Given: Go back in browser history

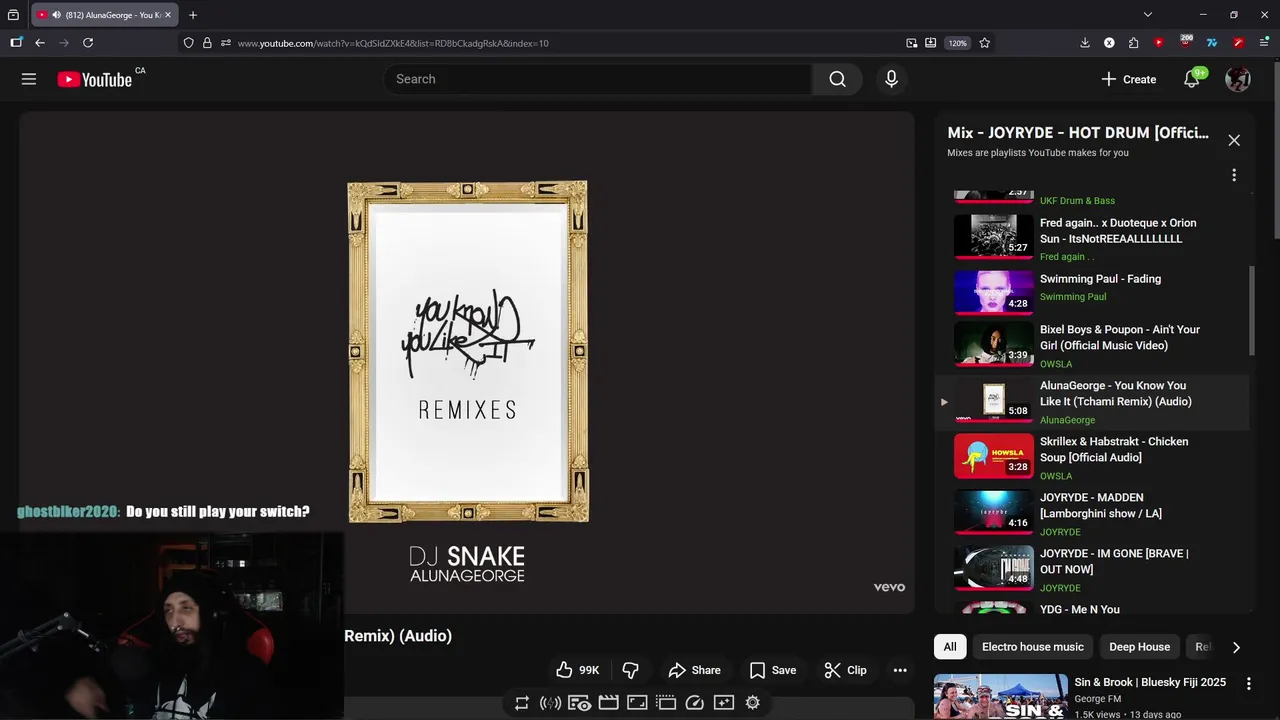Looking at the screenshot, I should pos(40,43).
